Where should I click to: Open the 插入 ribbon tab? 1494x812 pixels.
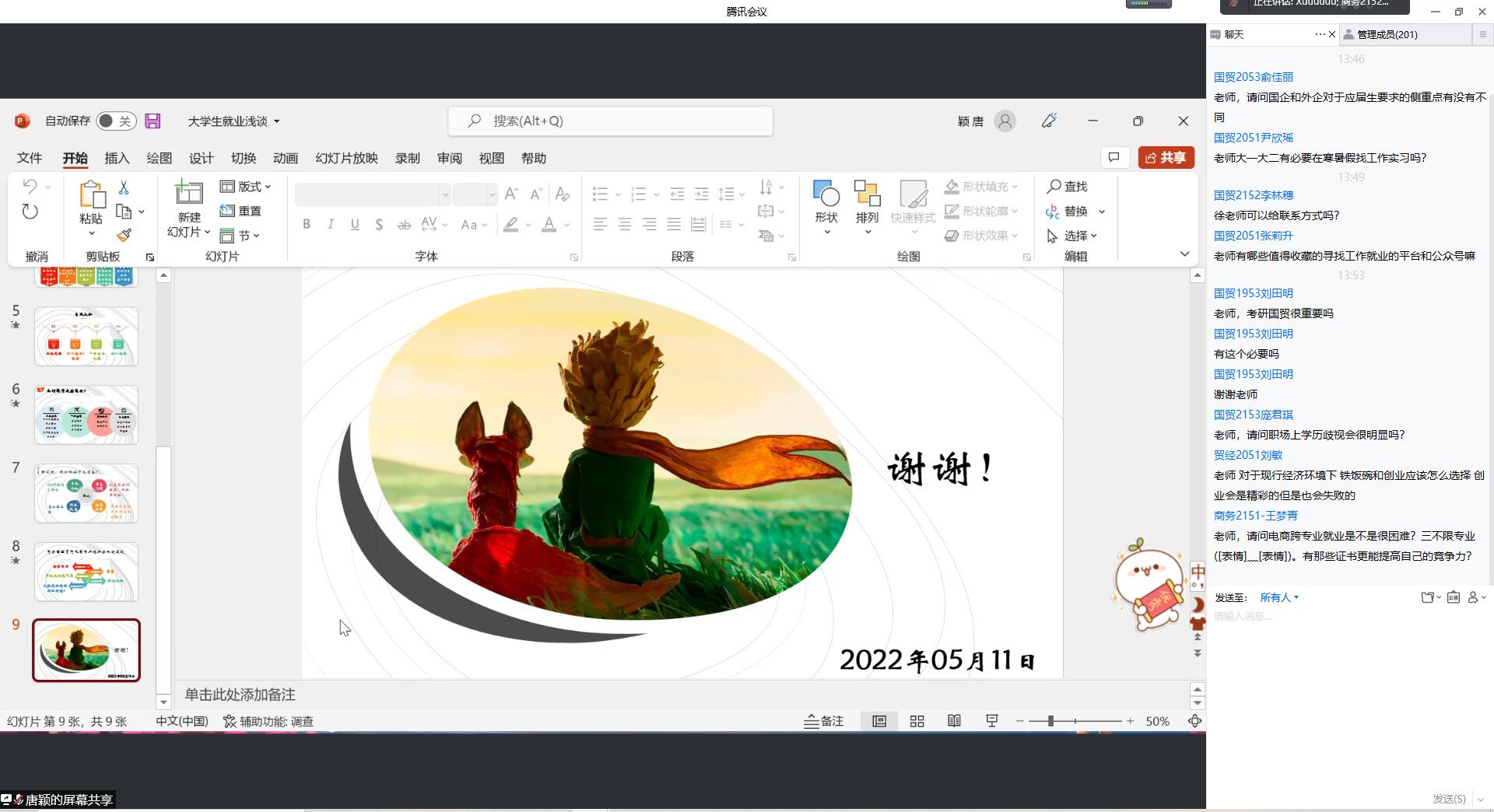[x=117, y=158]
